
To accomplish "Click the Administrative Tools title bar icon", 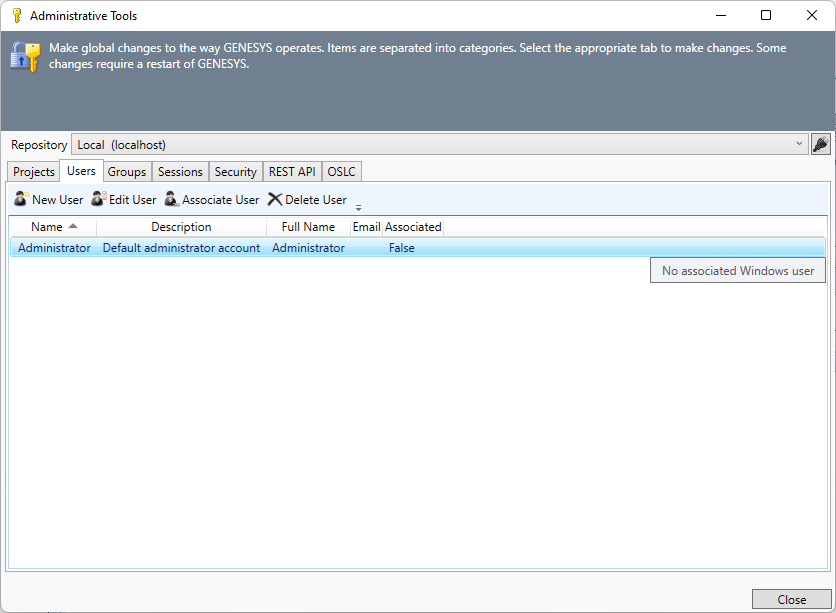I will [14, 15].
